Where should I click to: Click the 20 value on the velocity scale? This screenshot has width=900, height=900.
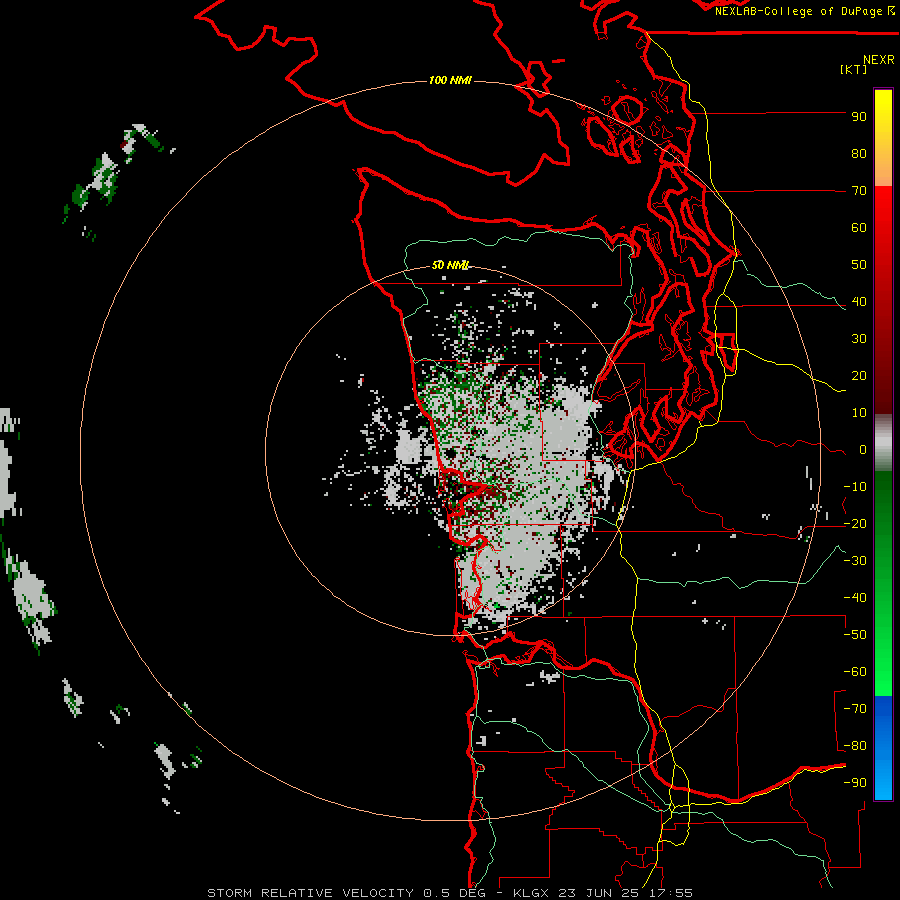tap(859, 376)
